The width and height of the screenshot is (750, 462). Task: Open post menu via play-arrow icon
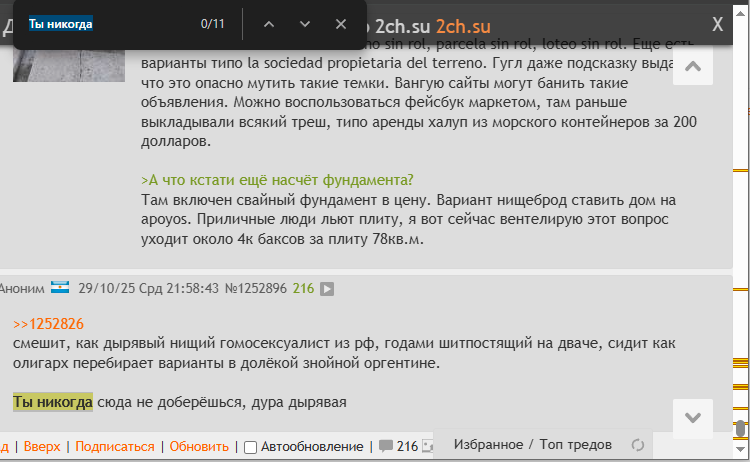click(327, 289)
